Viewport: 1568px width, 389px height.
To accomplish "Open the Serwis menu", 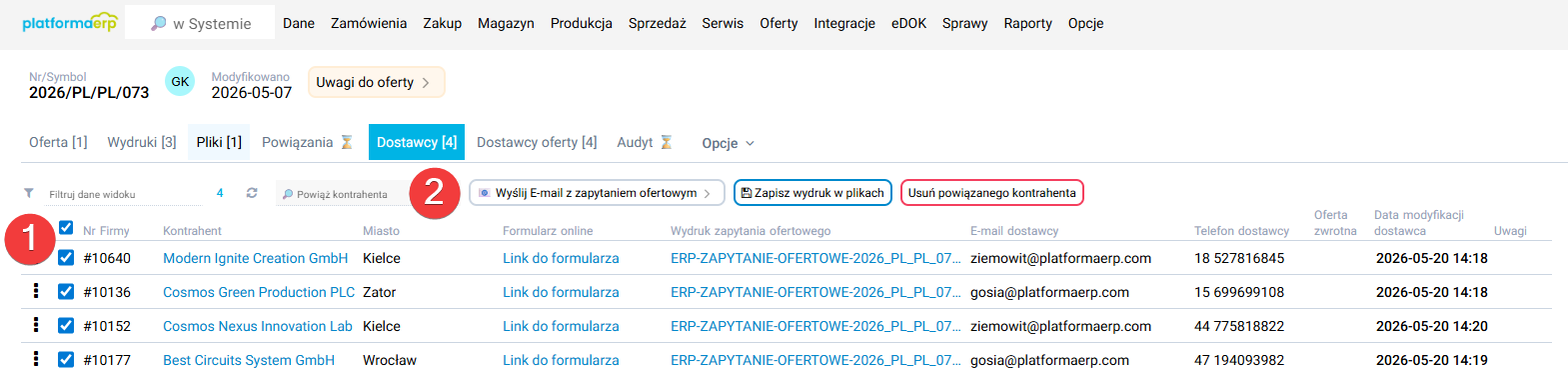I will click(723, 23).
